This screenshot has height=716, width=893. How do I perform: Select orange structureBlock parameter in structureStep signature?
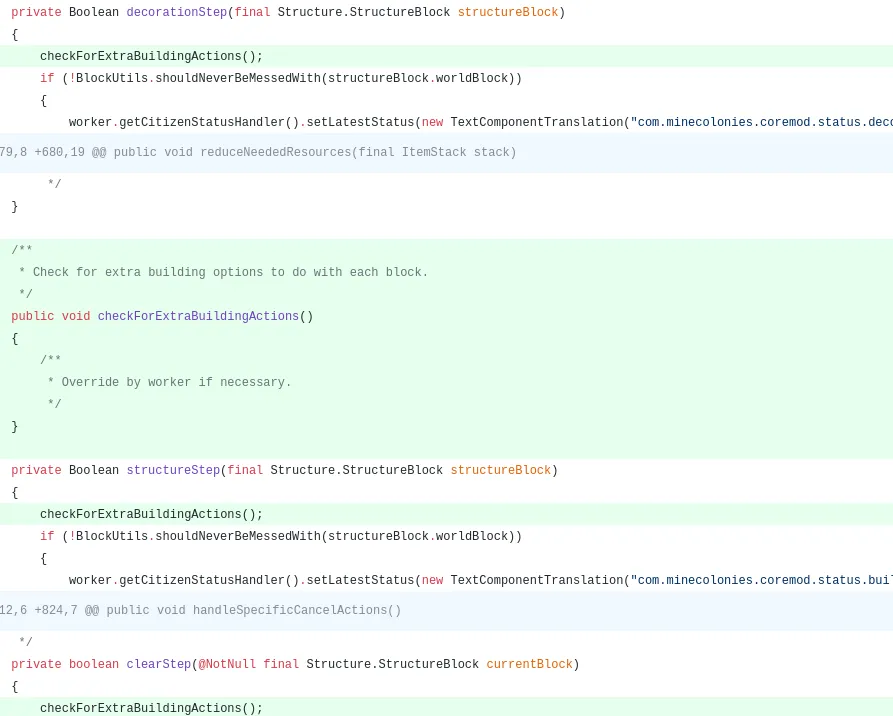(501, 470)
